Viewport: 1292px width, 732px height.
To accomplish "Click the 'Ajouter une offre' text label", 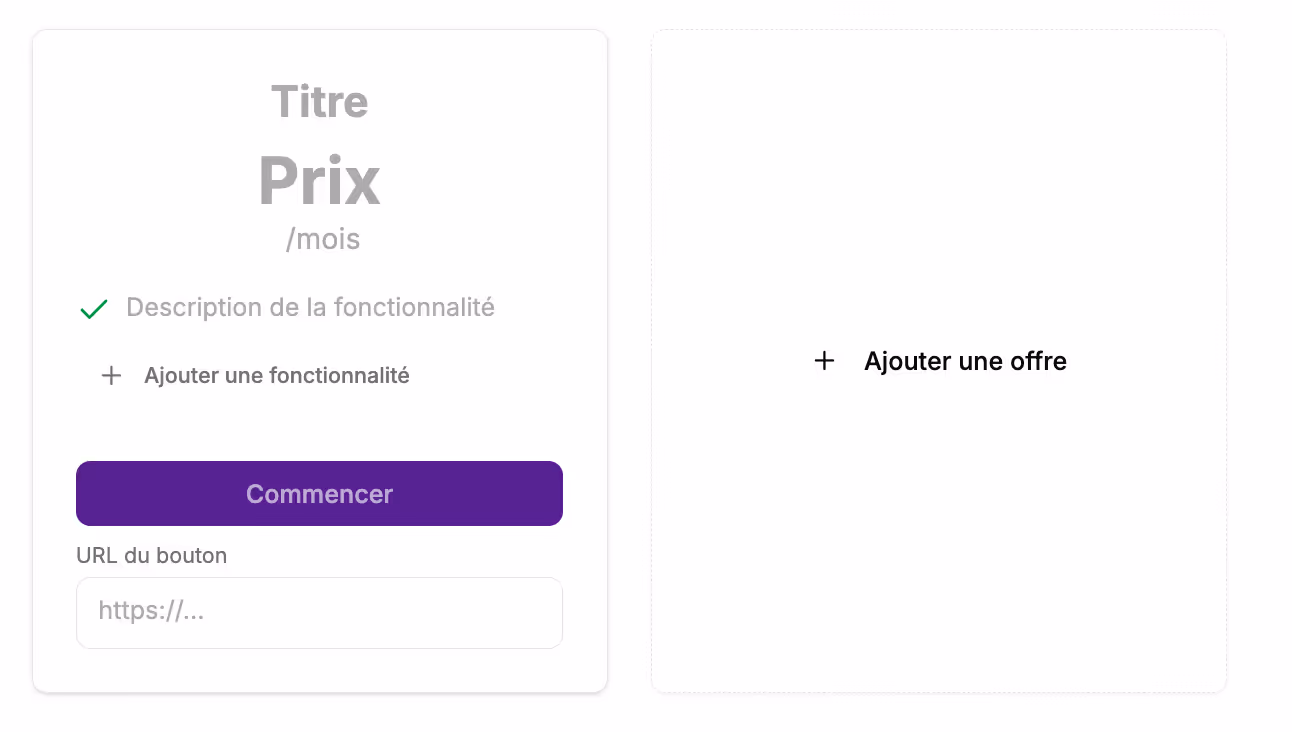I will click(966, 361).
